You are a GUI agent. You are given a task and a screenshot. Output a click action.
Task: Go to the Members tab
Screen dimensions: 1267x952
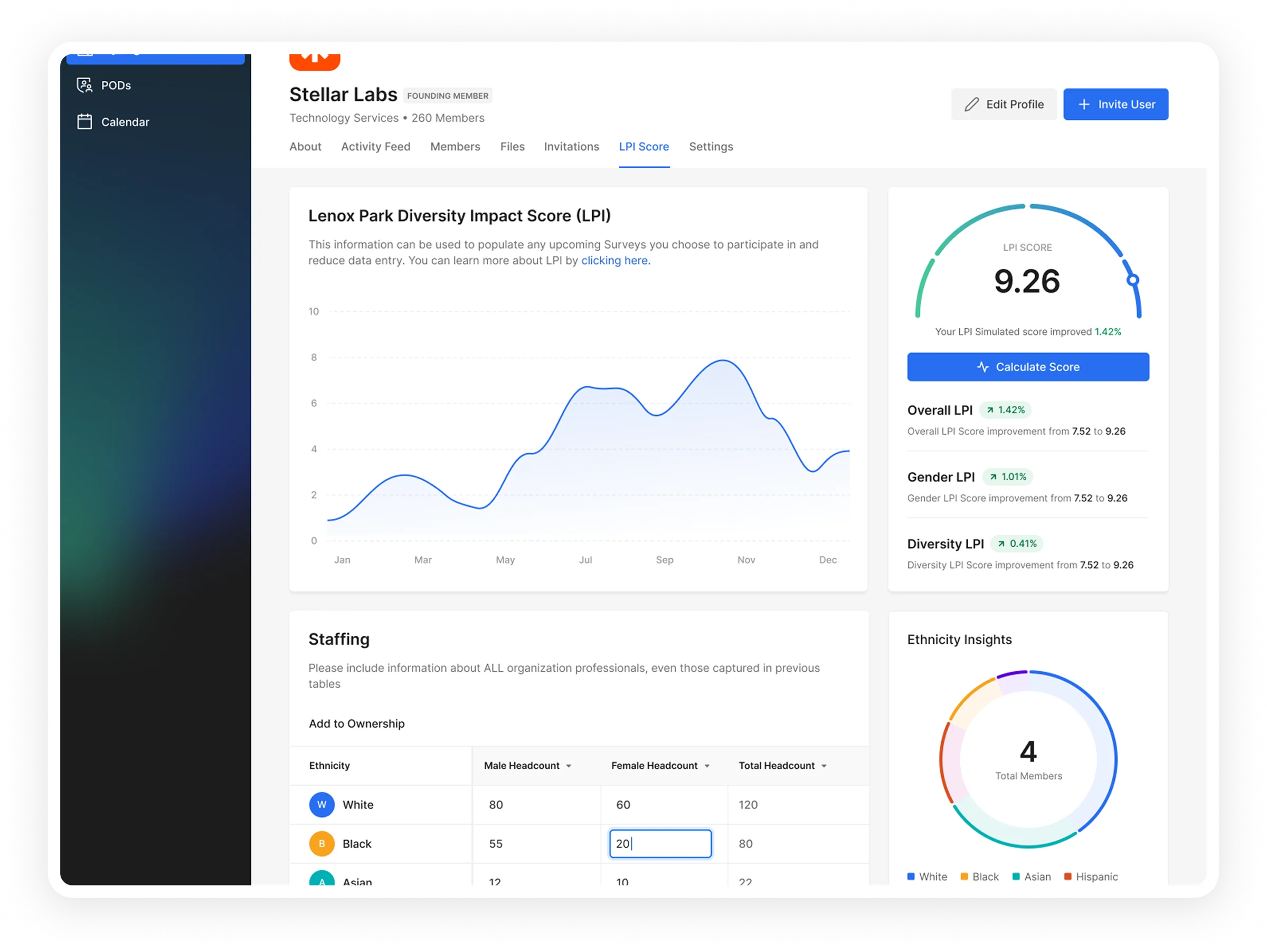point(456,147)
